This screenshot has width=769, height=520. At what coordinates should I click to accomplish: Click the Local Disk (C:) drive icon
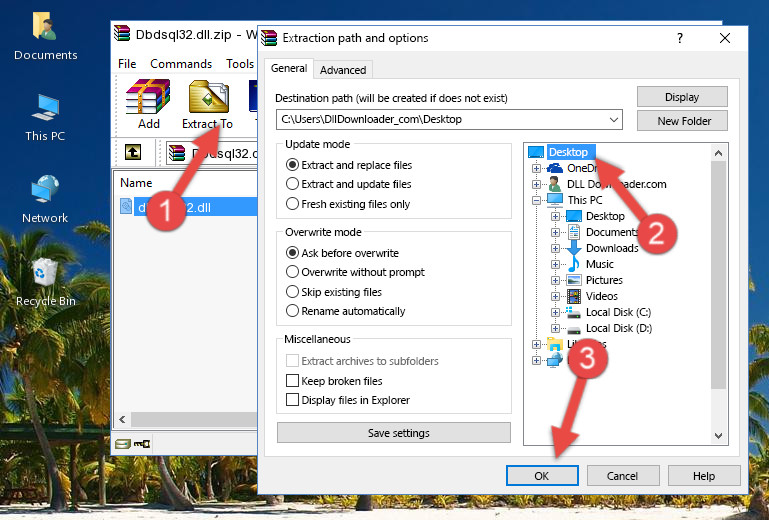573,312
